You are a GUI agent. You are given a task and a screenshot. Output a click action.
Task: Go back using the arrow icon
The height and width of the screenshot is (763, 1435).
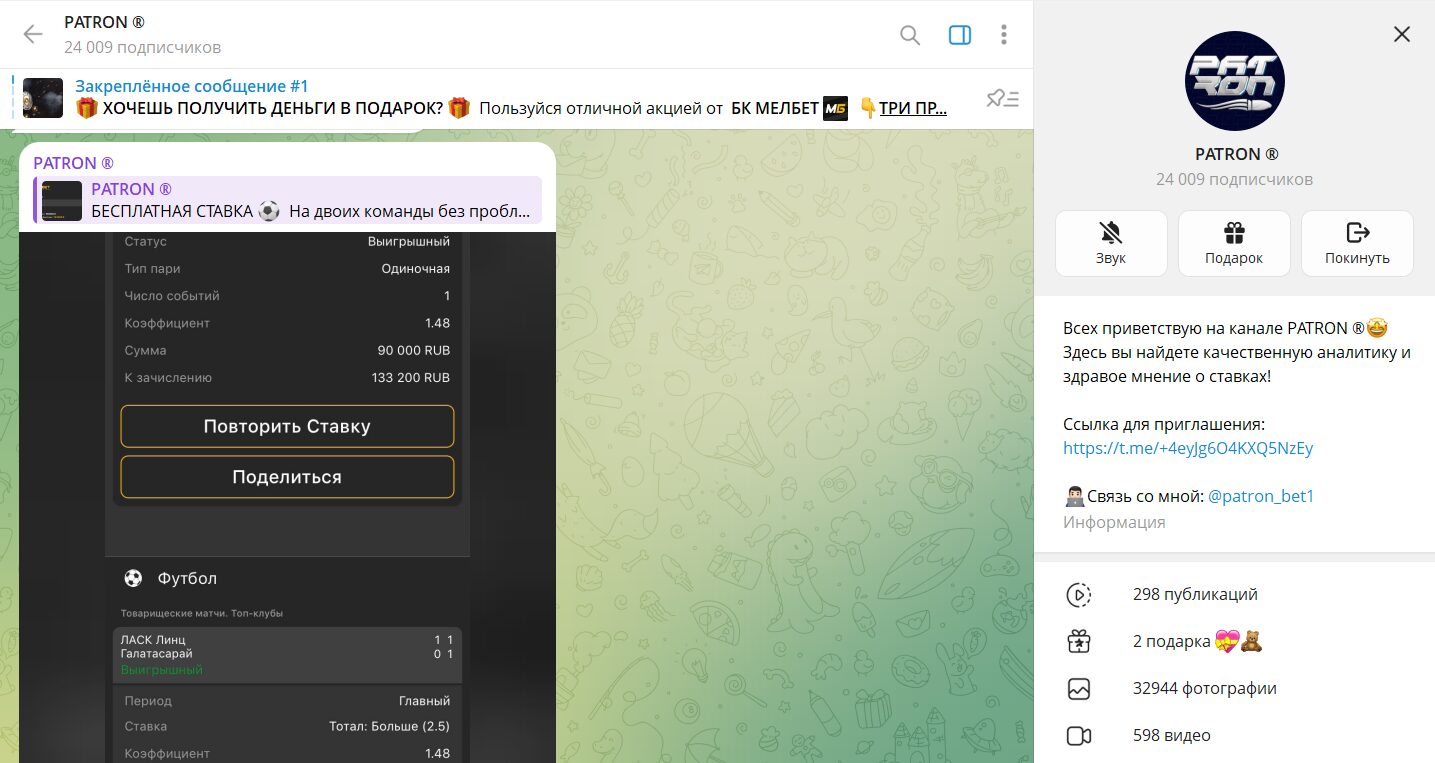[x=33, y=35]
